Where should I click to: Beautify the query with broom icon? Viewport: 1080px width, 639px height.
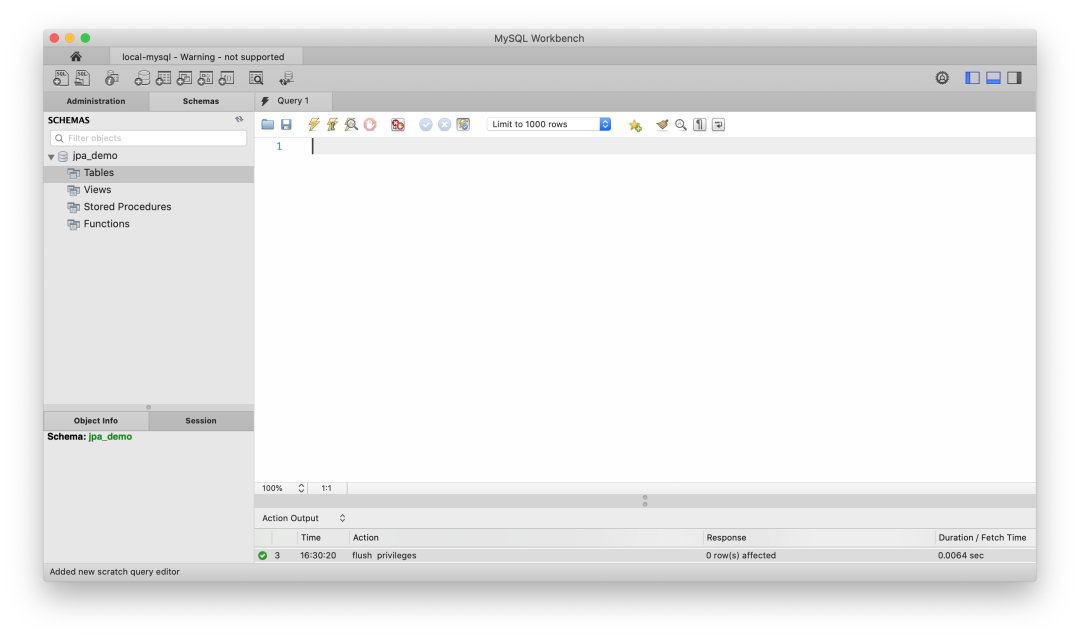(662, 124)
